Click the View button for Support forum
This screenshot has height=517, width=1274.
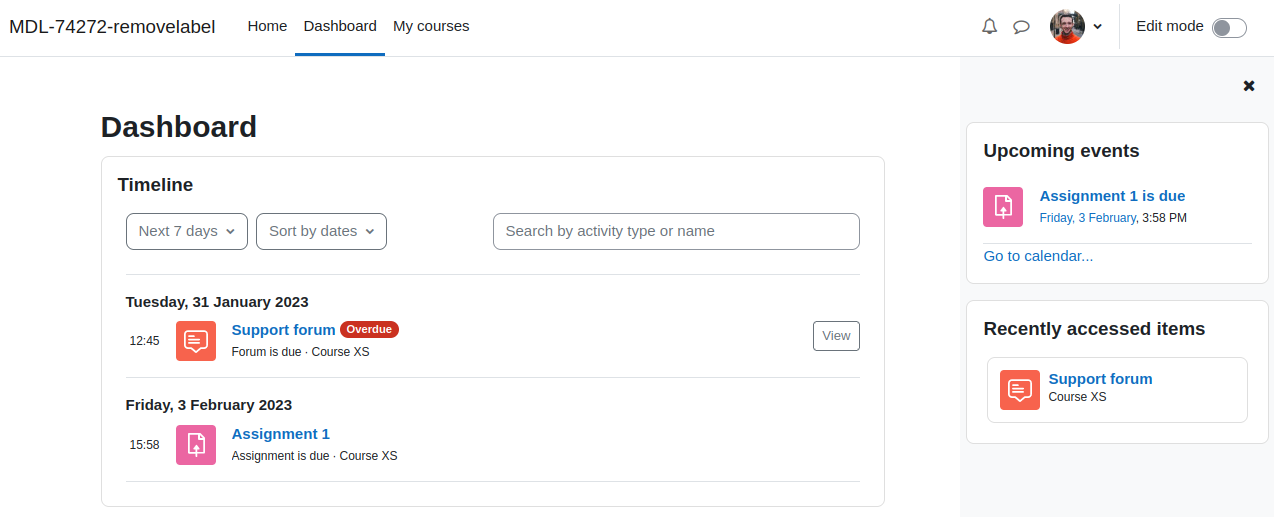(836, 336)
